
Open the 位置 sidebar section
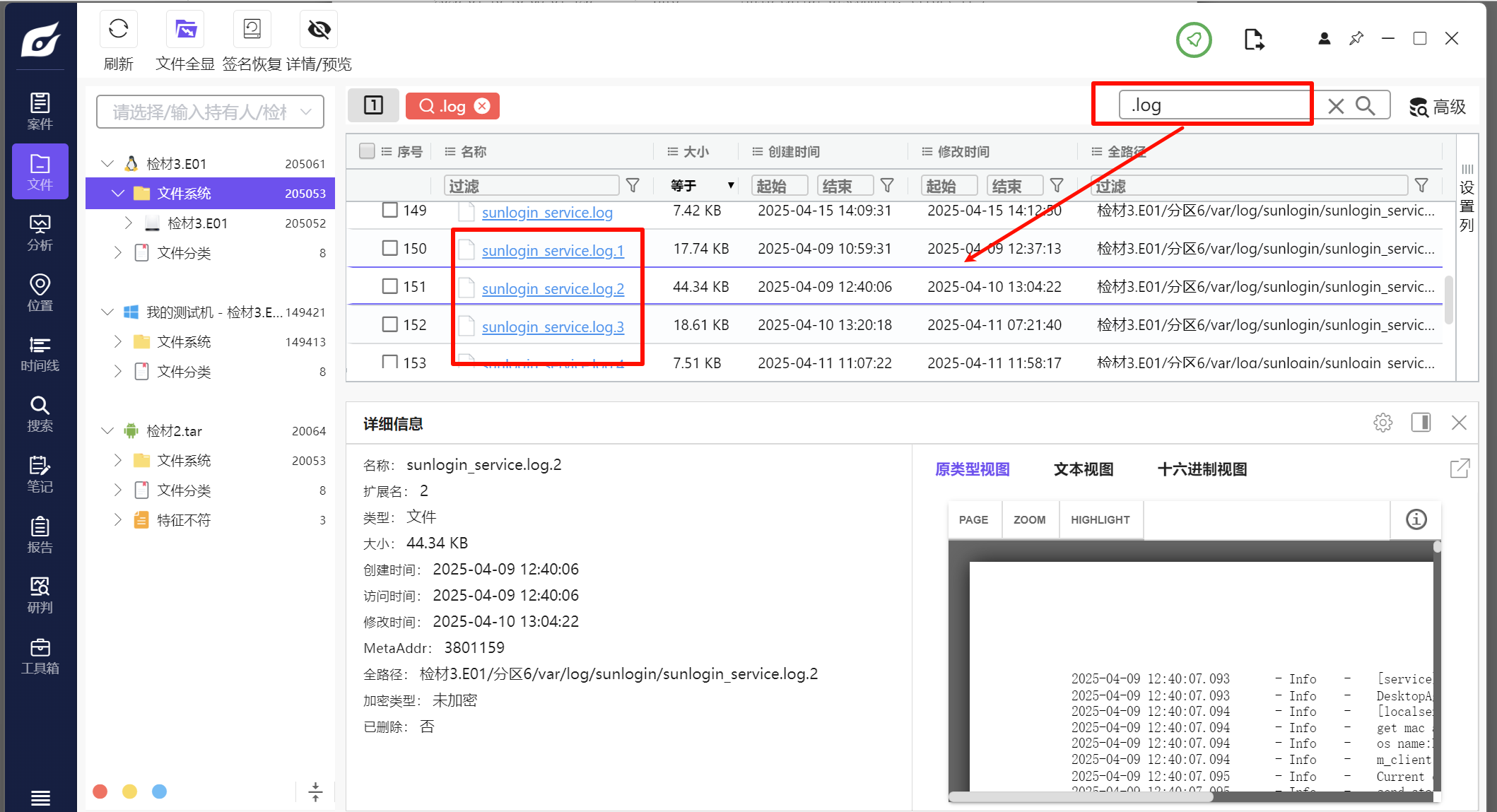40,293
